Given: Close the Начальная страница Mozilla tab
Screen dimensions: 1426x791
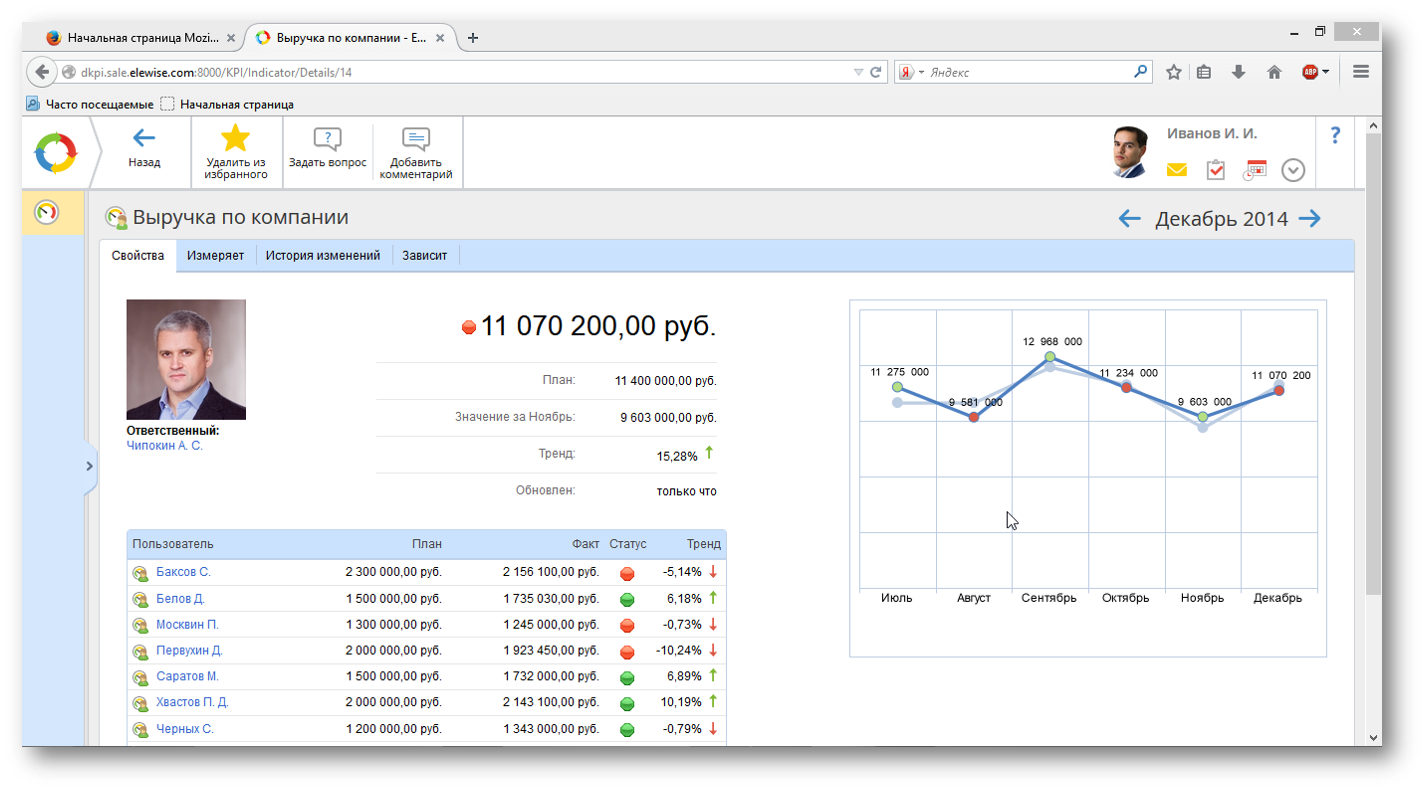Looking at the screenshot, I should click(231, 38).
